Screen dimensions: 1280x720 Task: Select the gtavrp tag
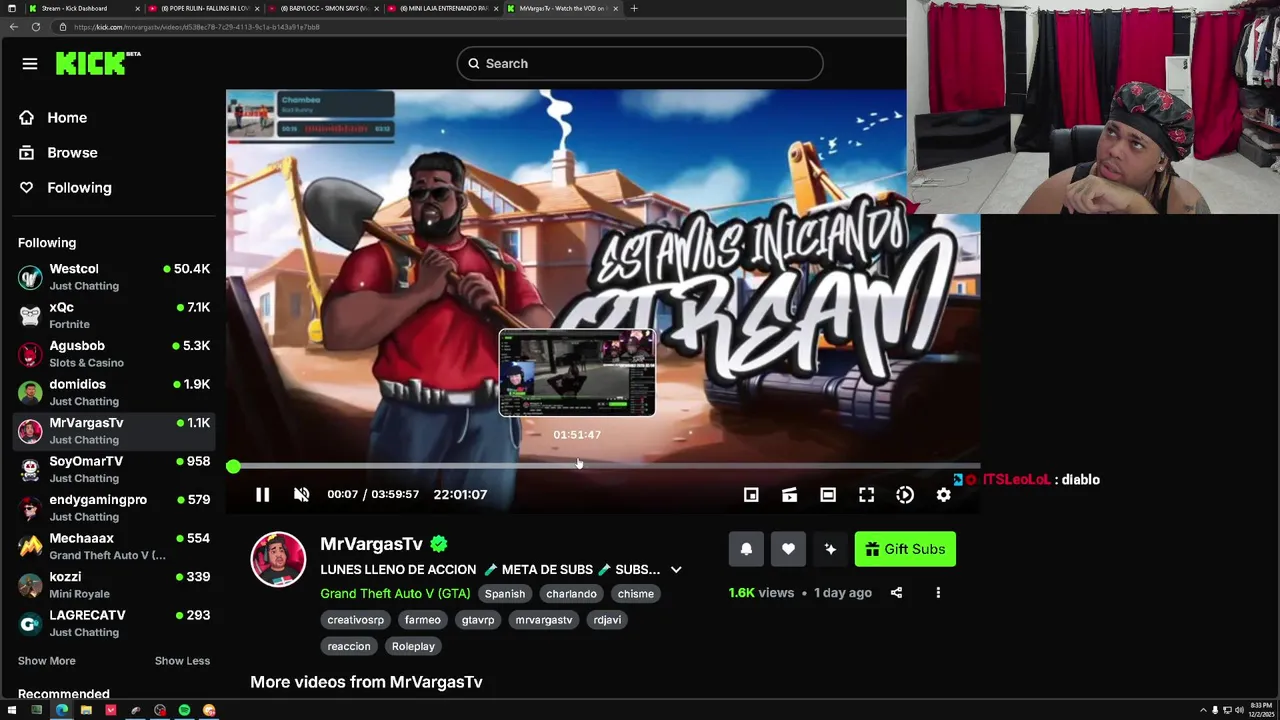(478, 620)
